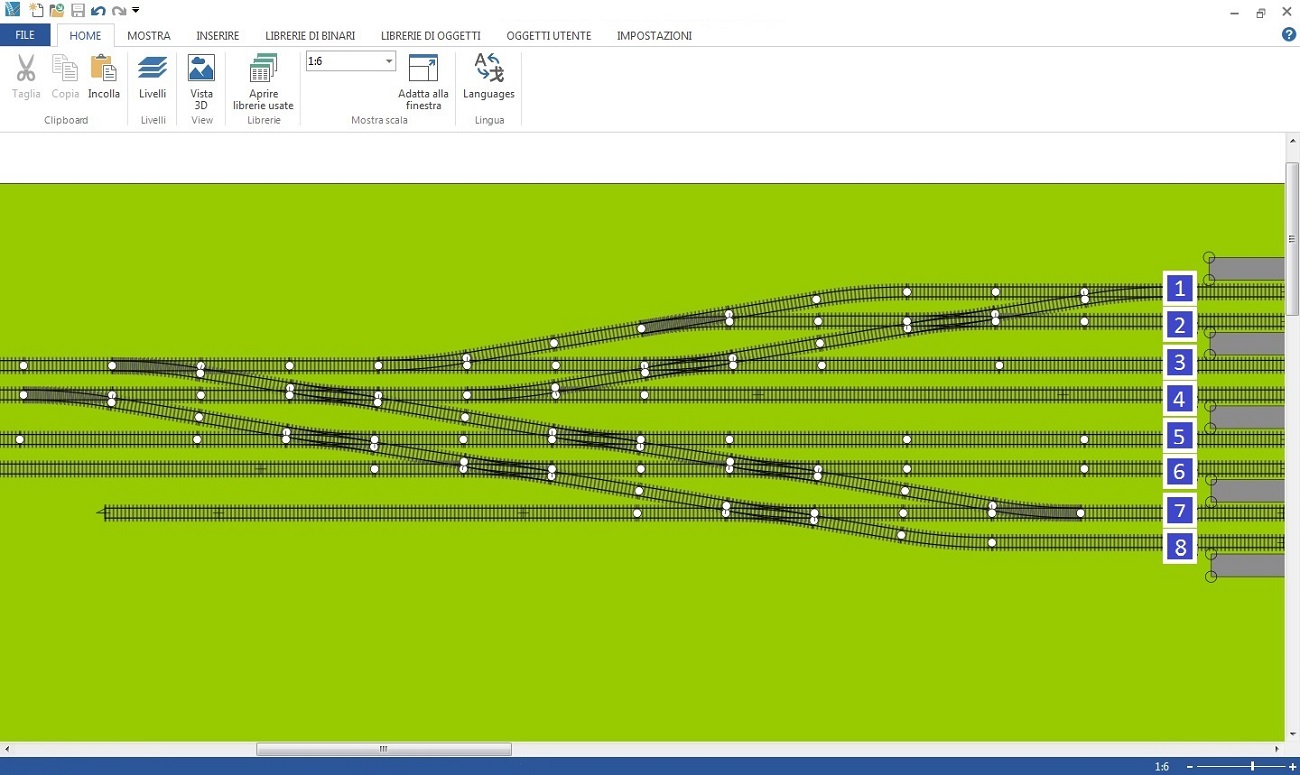The height and width of the screenshot is (775, 1300).
Task: Select track label number 5
Action: [1179, 437]
